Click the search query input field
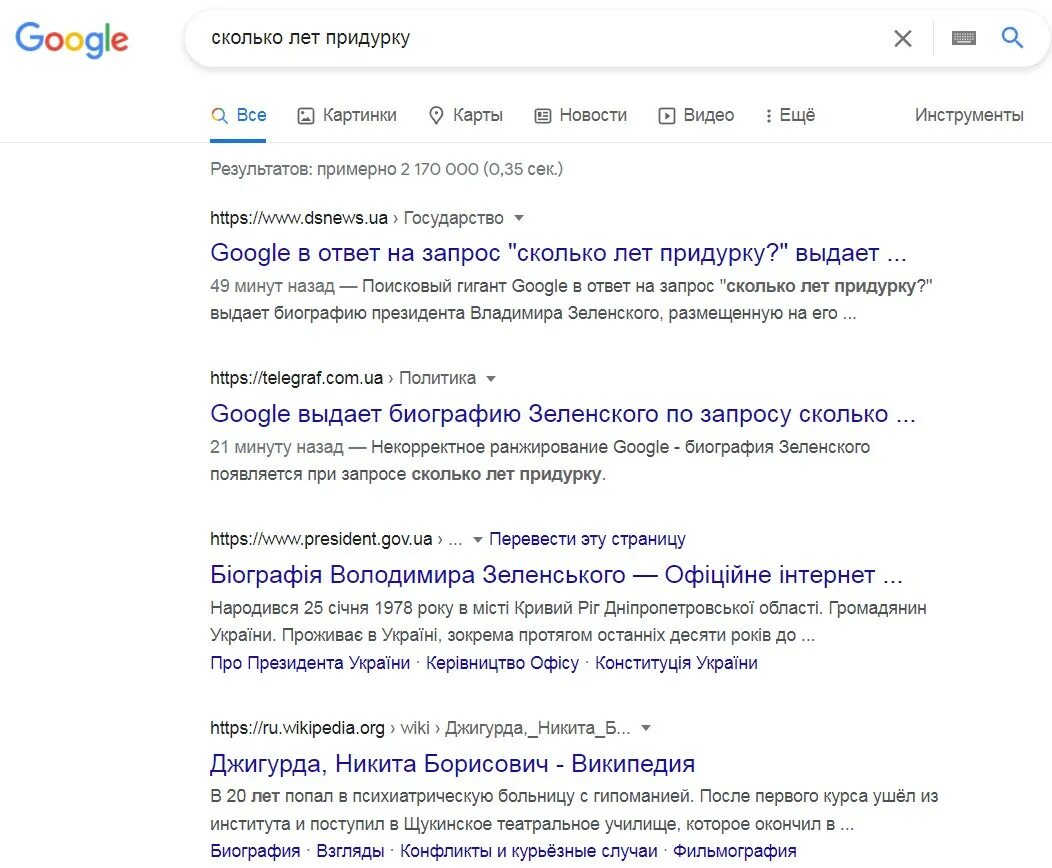The image size is (1052, 868). click(540, 39)
